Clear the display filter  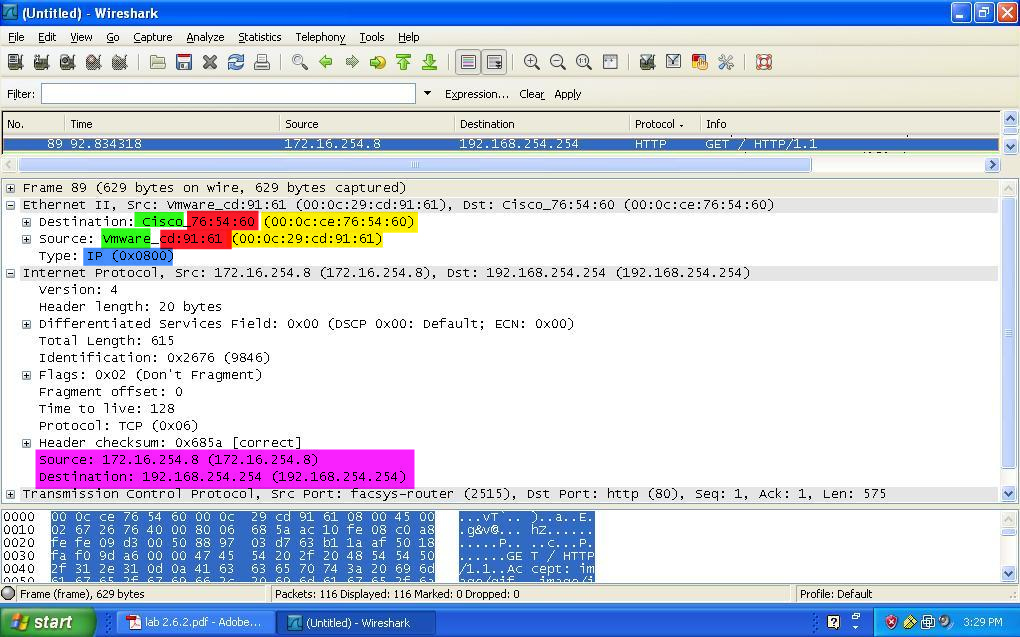click(x=531, y=94)
